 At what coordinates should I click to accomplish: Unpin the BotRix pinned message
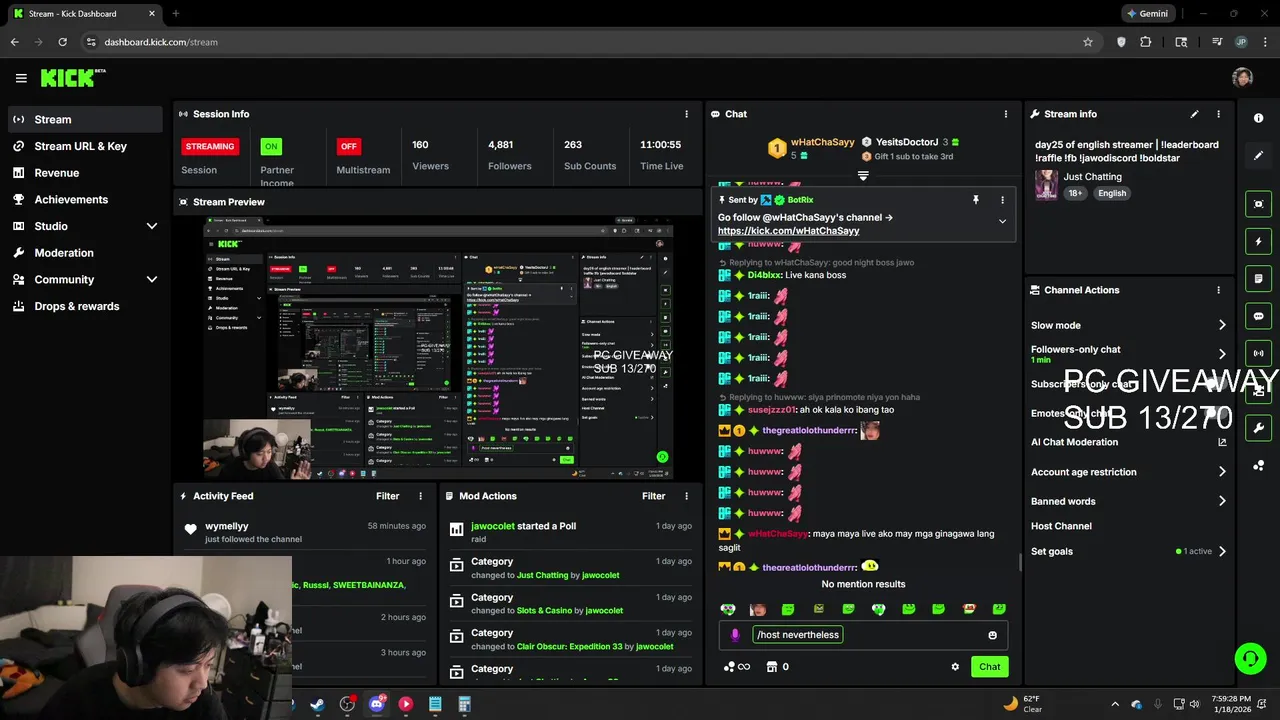pyautogui.click(x=976, y=200)
